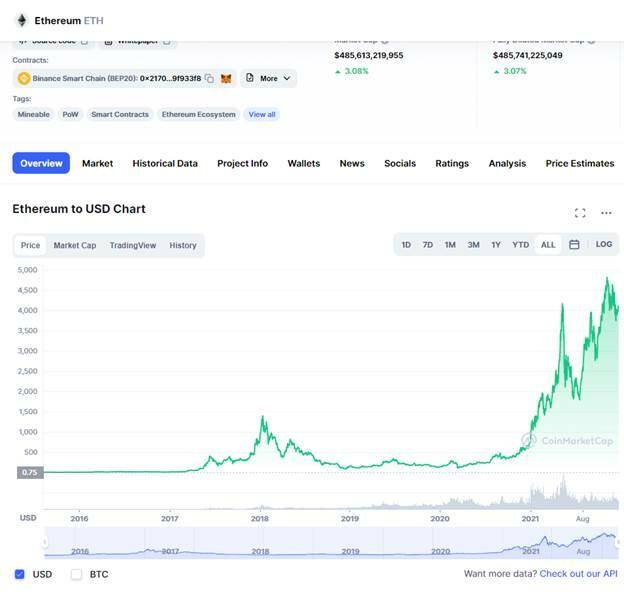Screen dimensions: 624x603
Task: Click the 5,000 price axis label
Action: tap(27, 270)
